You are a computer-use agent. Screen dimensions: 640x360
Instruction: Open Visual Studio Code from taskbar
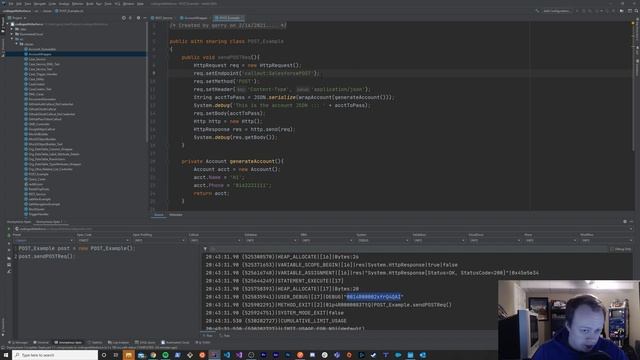[x=227, y=355]
